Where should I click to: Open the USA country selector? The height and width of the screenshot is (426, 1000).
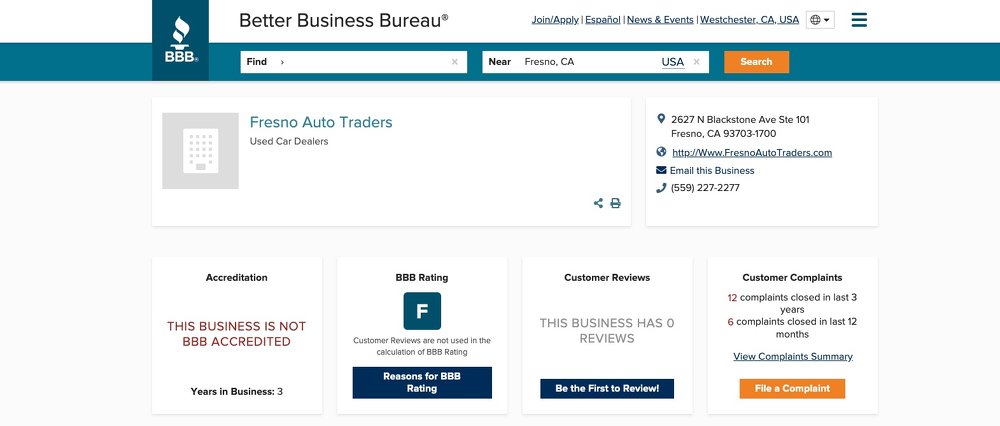tap(673, 62)
